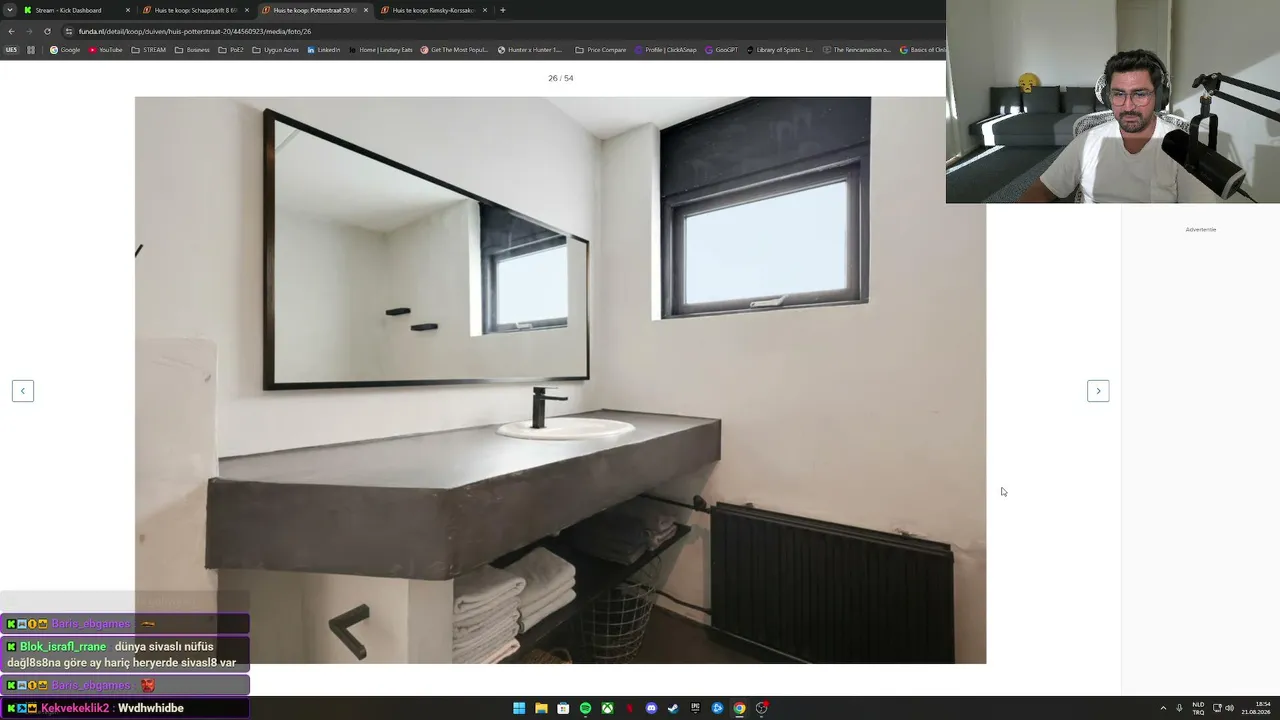The width and height of the screenshot is (1280, 720).
Task: Open the Basics of Onli... bookmark
Action: tap(922, 50)
